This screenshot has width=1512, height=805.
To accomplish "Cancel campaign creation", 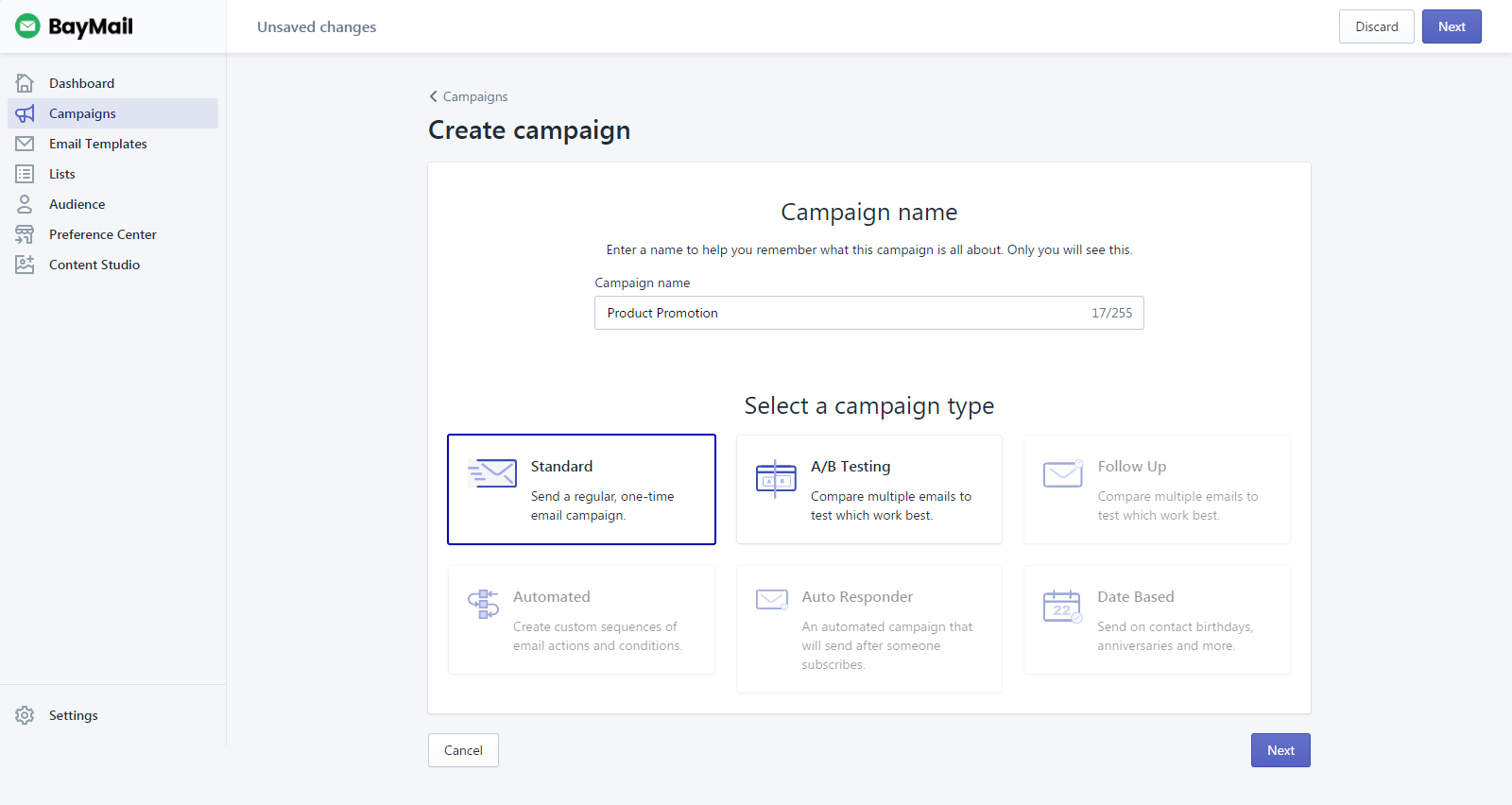I will pyautogui.click(x=463, y=750).
